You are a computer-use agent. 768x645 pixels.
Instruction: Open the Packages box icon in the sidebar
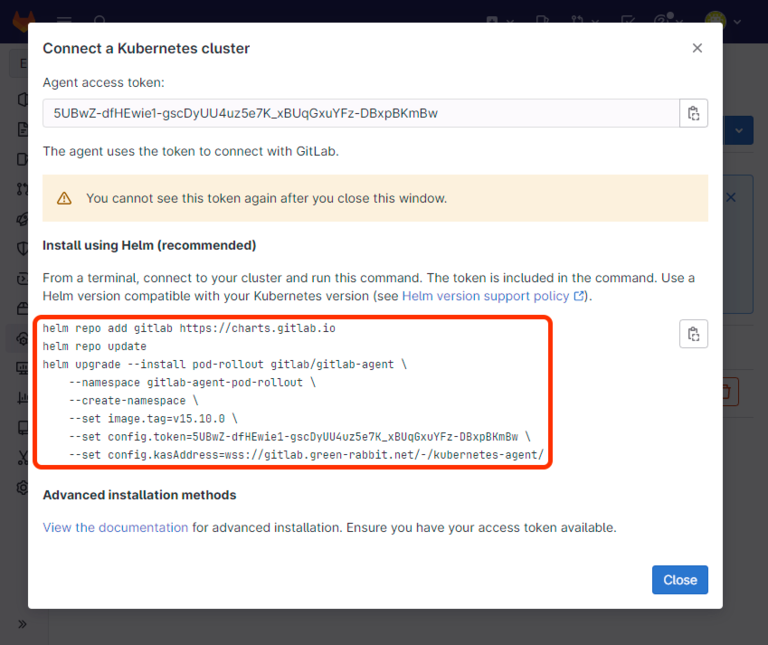22,308
